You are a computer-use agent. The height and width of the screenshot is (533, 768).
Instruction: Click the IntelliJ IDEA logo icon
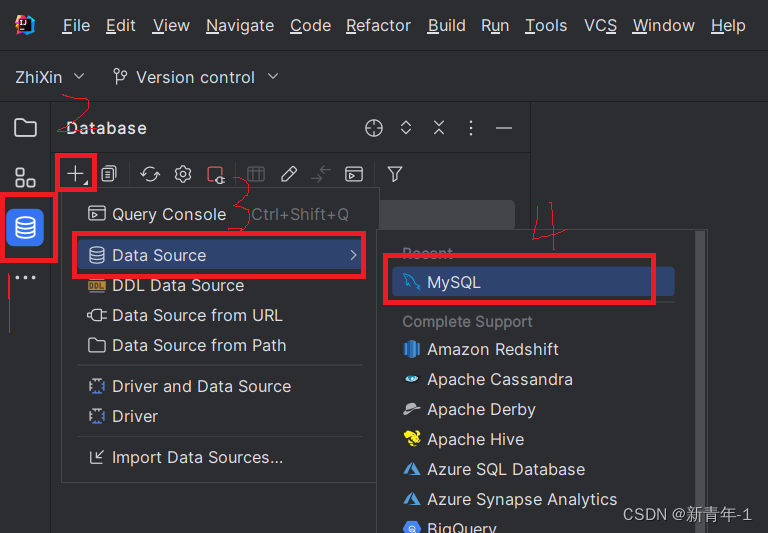tap(24, 25)
